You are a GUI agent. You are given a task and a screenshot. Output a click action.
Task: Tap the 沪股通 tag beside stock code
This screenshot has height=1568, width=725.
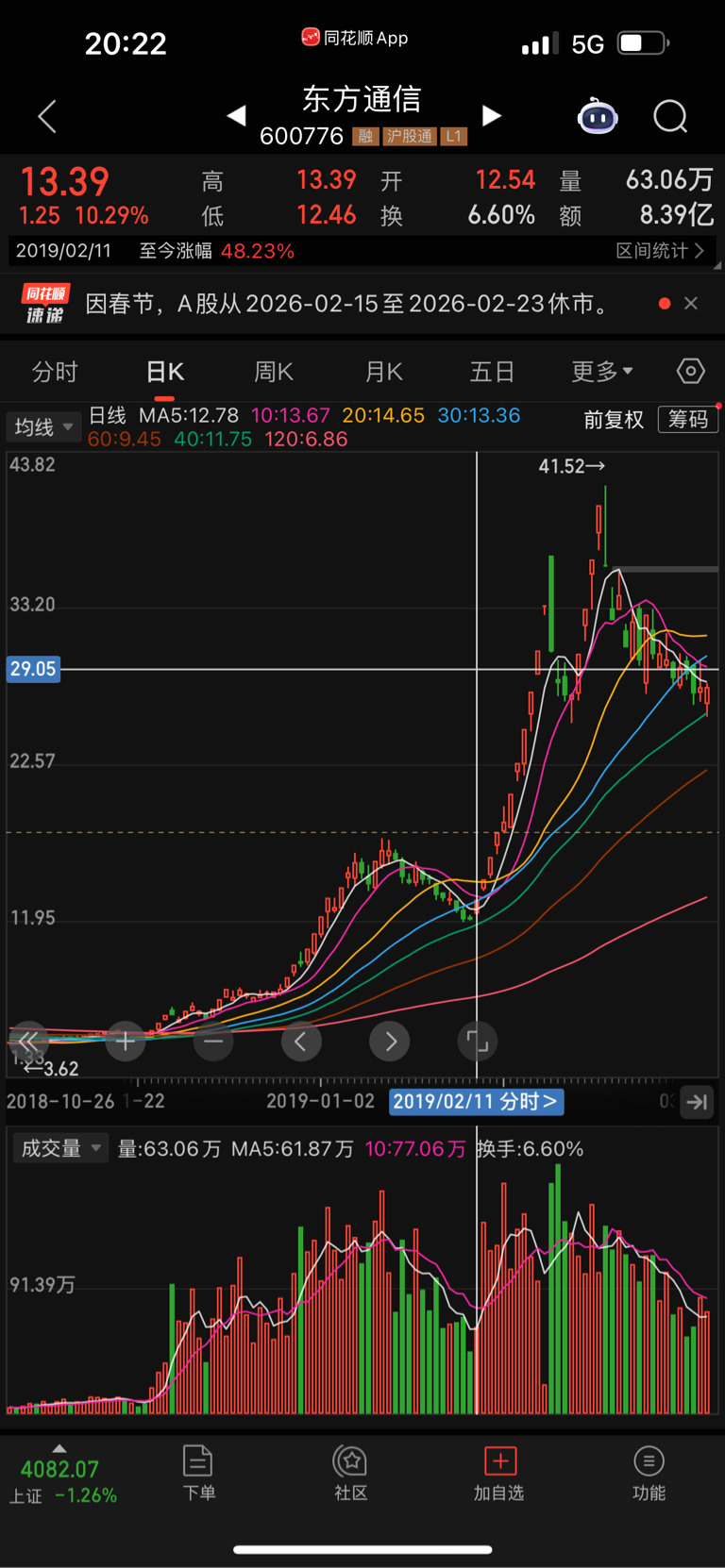point(410,137)
